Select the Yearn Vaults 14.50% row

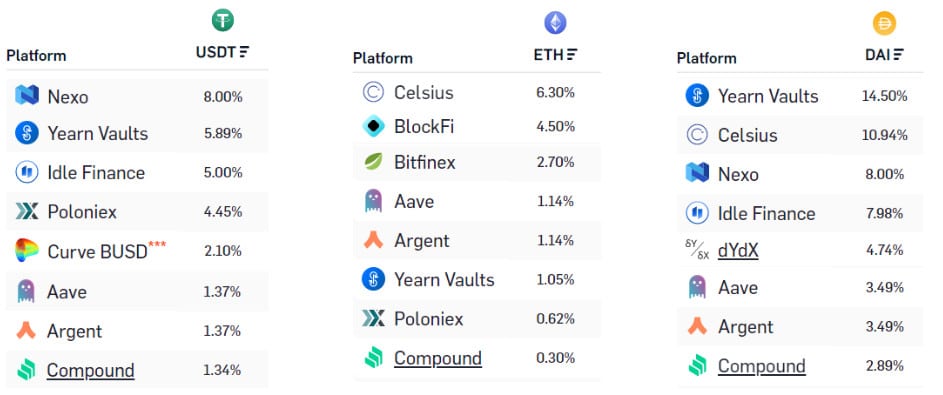tap(800, 96)
